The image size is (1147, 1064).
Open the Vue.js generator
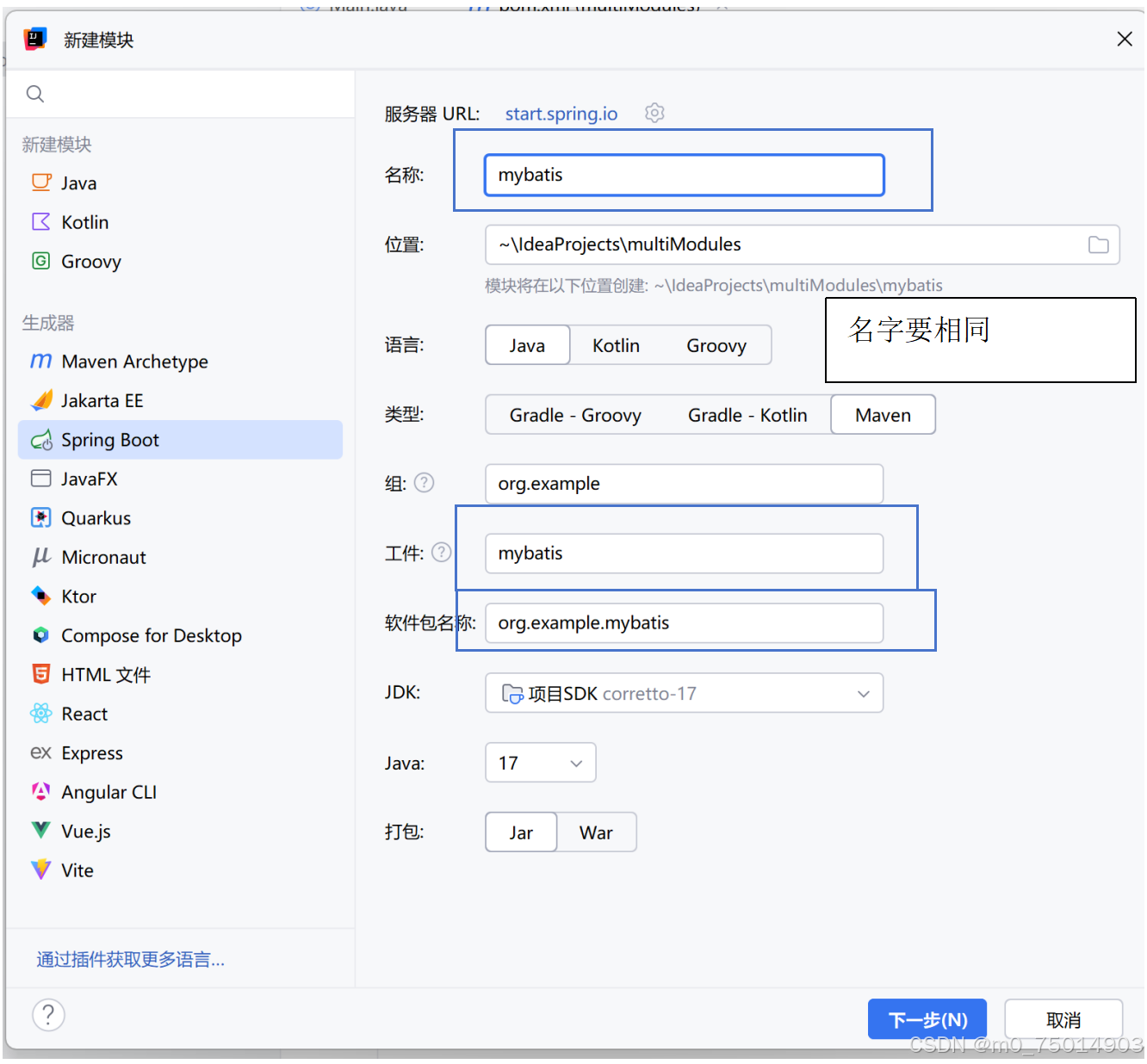84,831
